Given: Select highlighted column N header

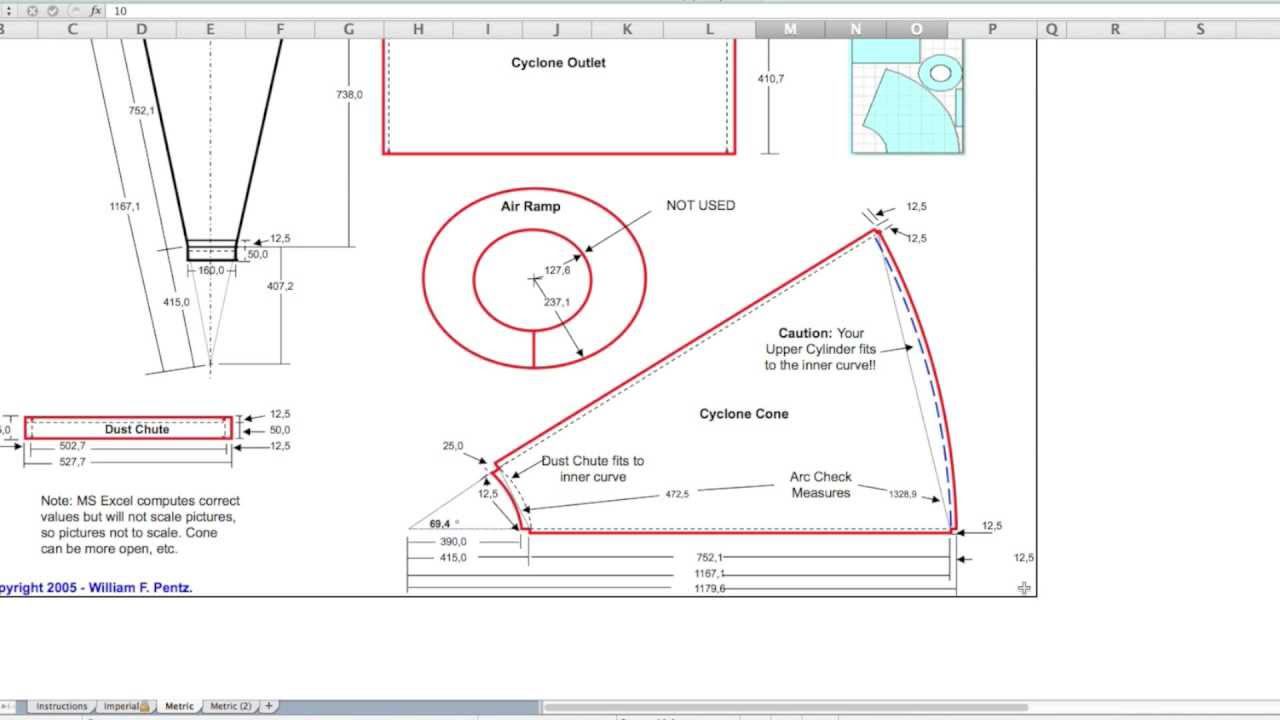Looking at the screenshot, I should pos(855,30).
